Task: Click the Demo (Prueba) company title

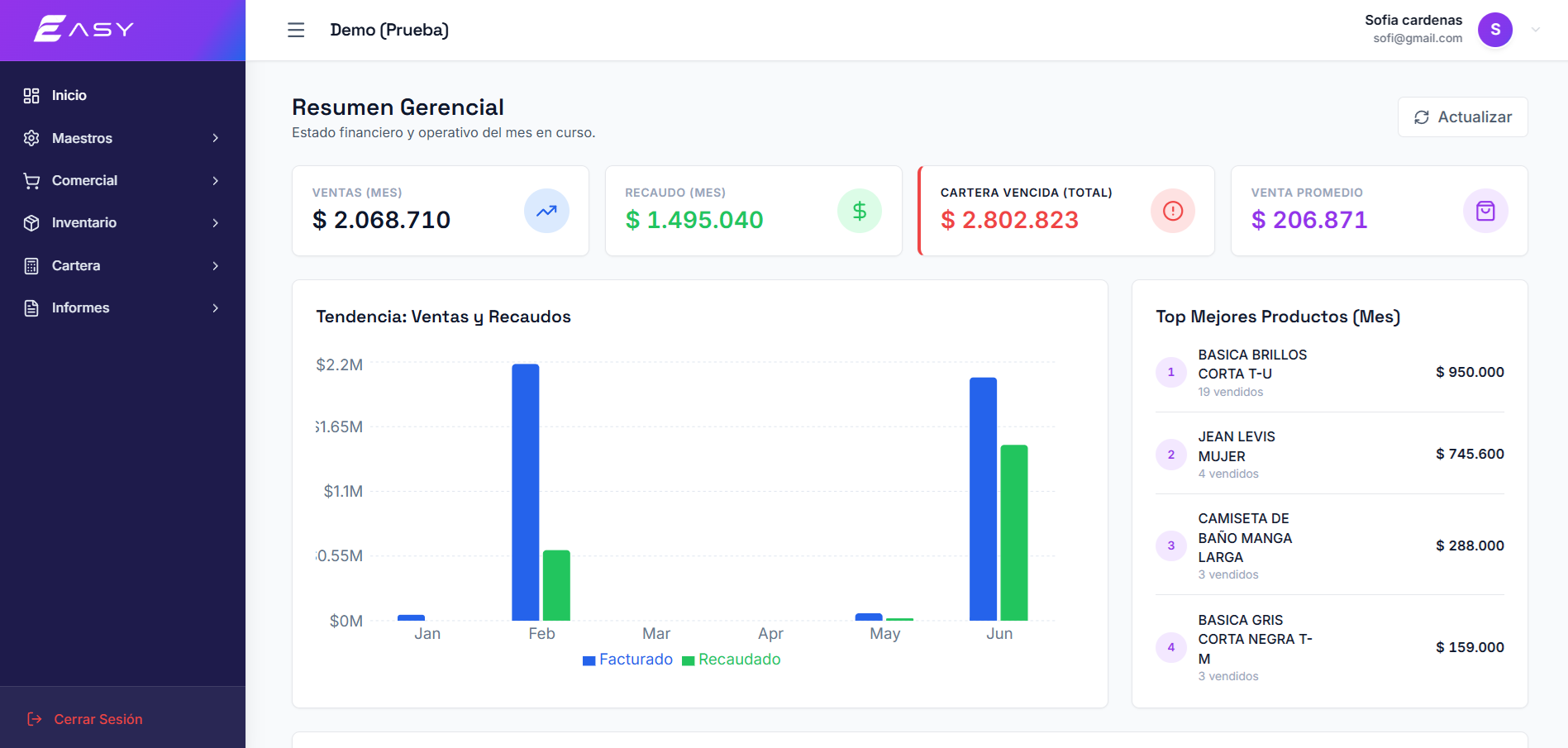Action: click(389, 30)
